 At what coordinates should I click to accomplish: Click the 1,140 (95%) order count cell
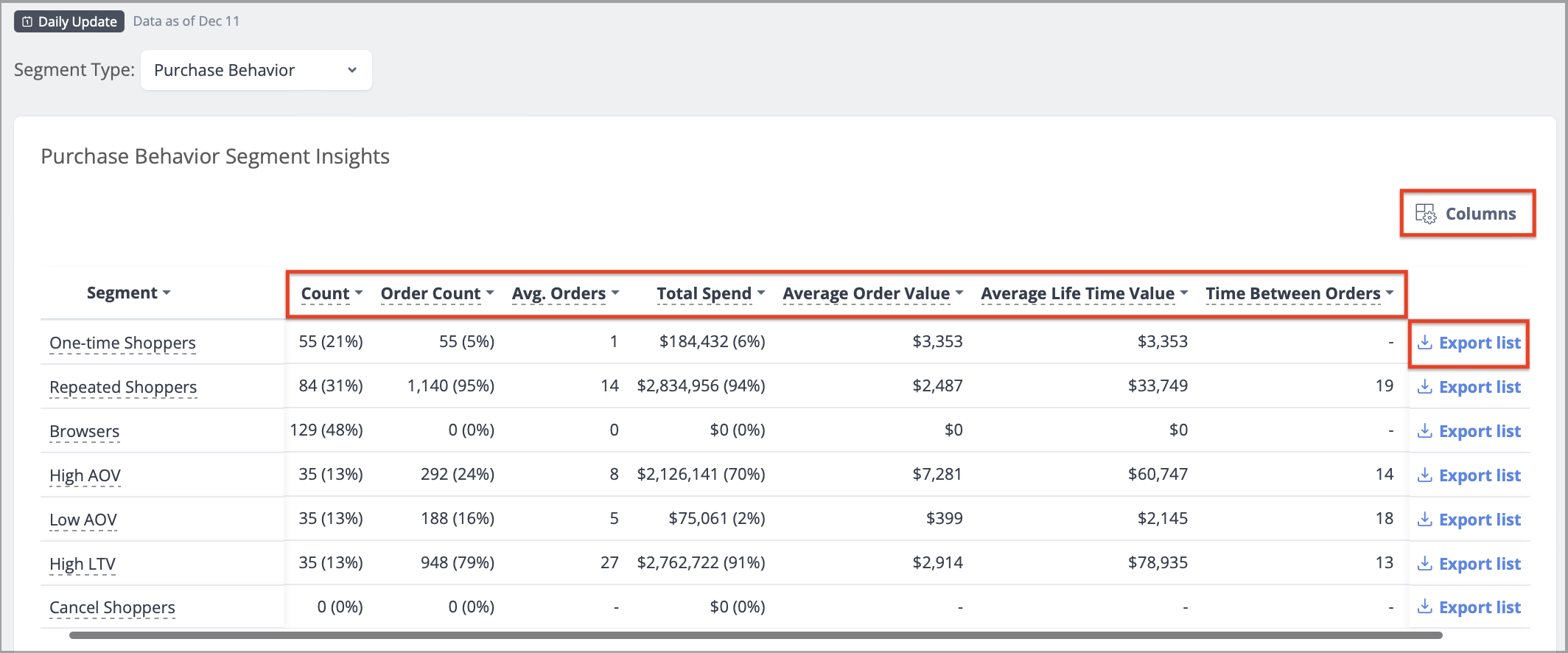[451, 385]
